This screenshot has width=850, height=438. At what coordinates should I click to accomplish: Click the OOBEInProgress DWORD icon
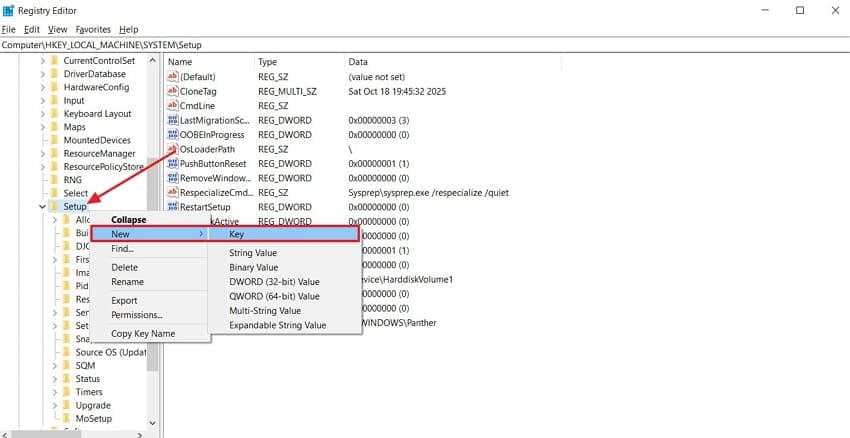[173, 135]
